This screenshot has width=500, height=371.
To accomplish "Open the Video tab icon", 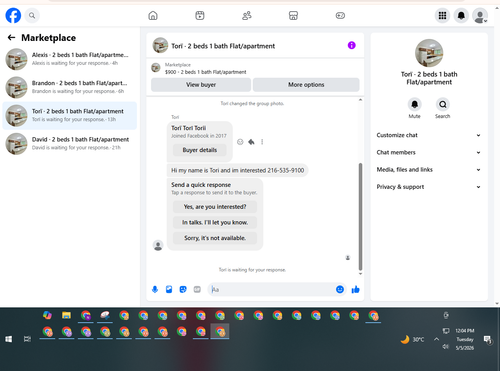I will coord(200,15).
